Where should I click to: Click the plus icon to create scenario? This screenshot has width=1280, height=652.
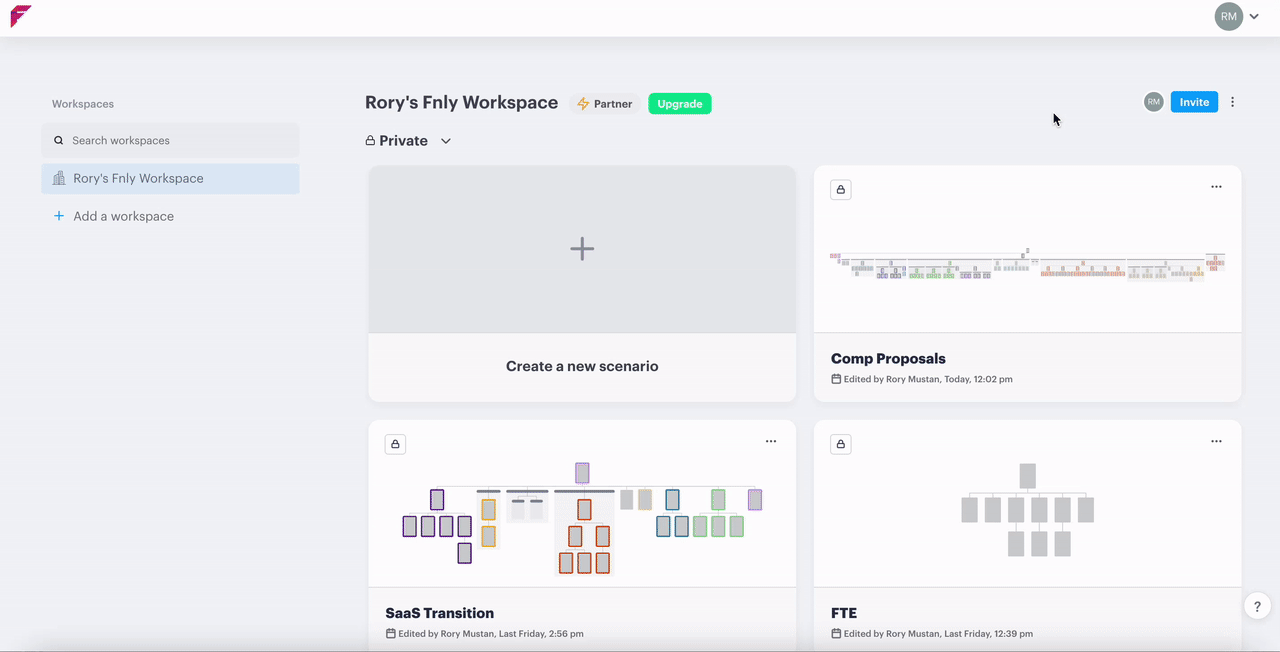coord(582,249)
